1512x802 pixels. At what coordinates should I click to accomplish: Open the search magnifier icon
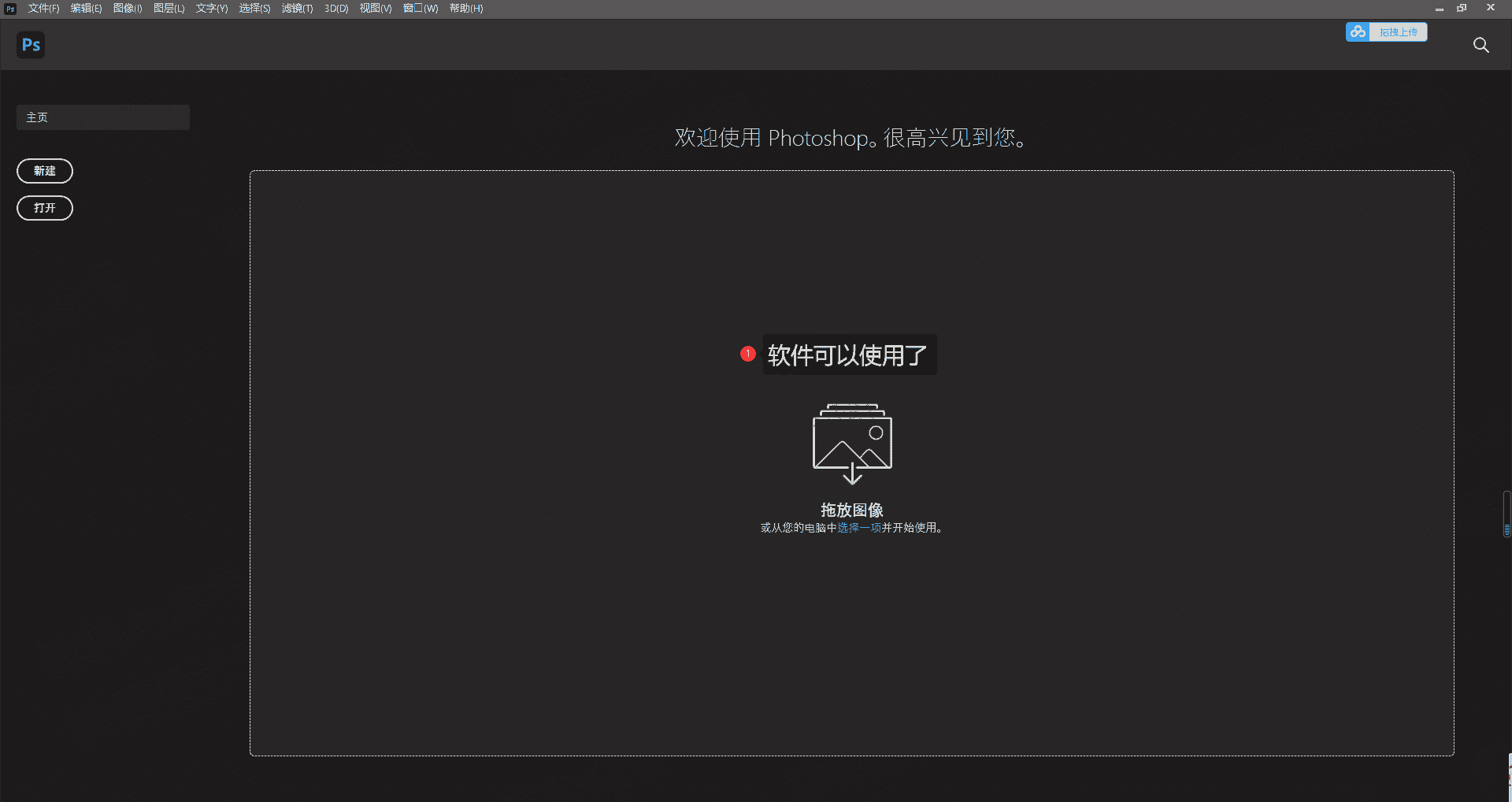1481,45
